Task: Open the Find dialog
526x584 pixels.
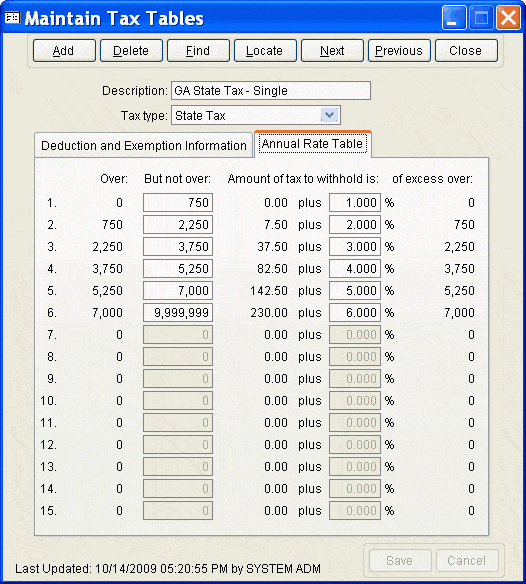Action: (198, 51)
